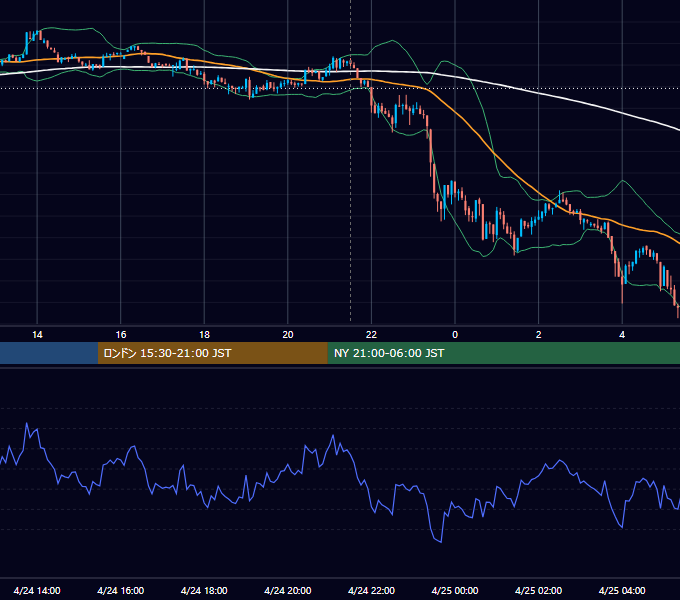Viewport: 680px width, 600px height.
Task: Click the 22 time axis label
Action: coord(371,335)
